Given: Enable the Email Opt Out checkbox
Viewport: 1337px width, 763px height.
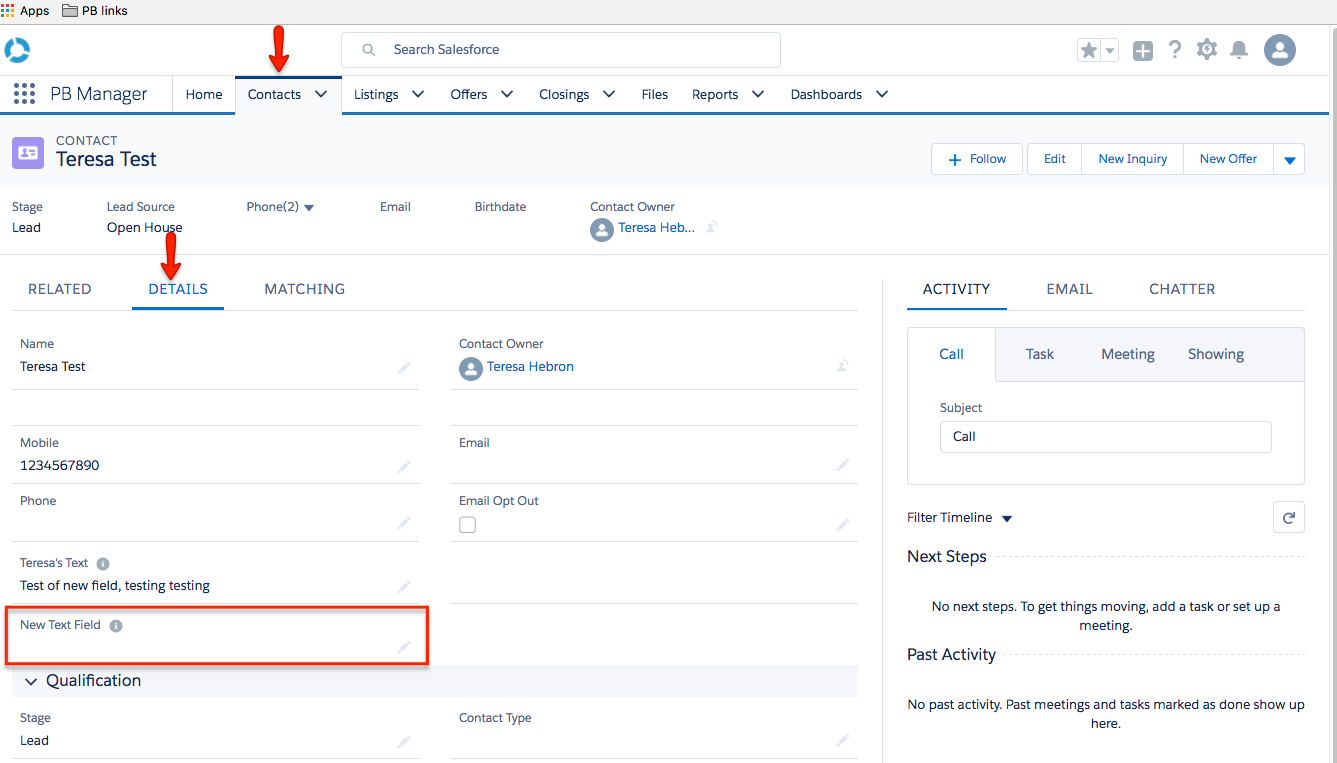Looking at the screenshot, I should tap(467, 524).
